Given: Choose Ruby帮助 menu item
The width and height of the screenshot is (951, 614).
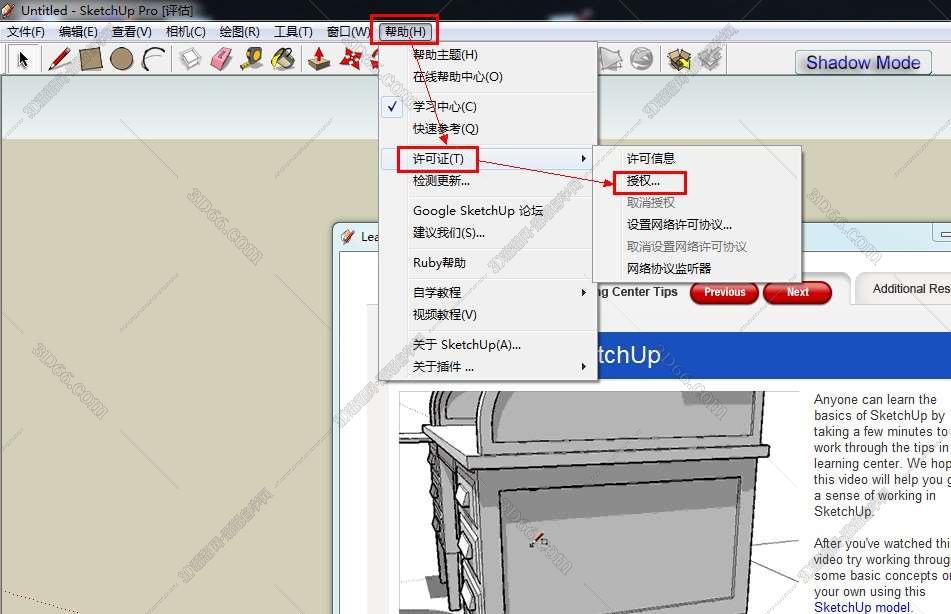Looking at the screenshot, I should tap(489, 263).
